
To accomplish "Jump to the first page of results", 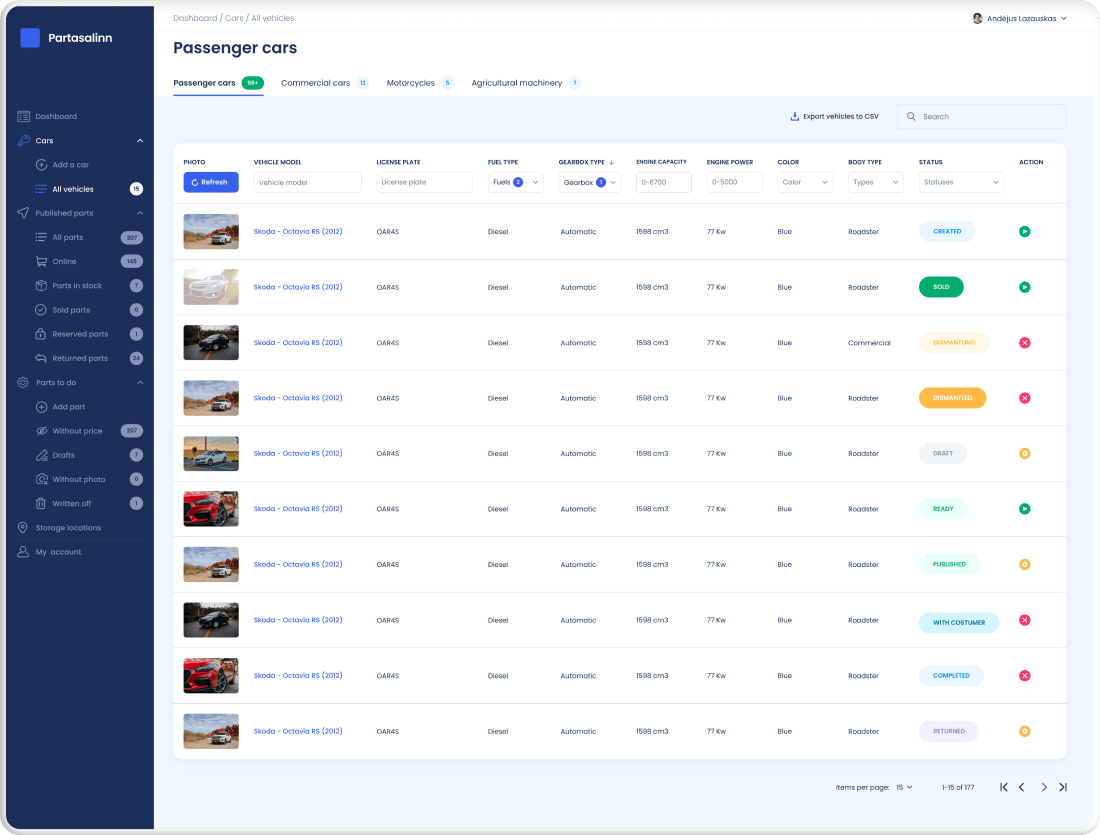I will [1003, 787].
